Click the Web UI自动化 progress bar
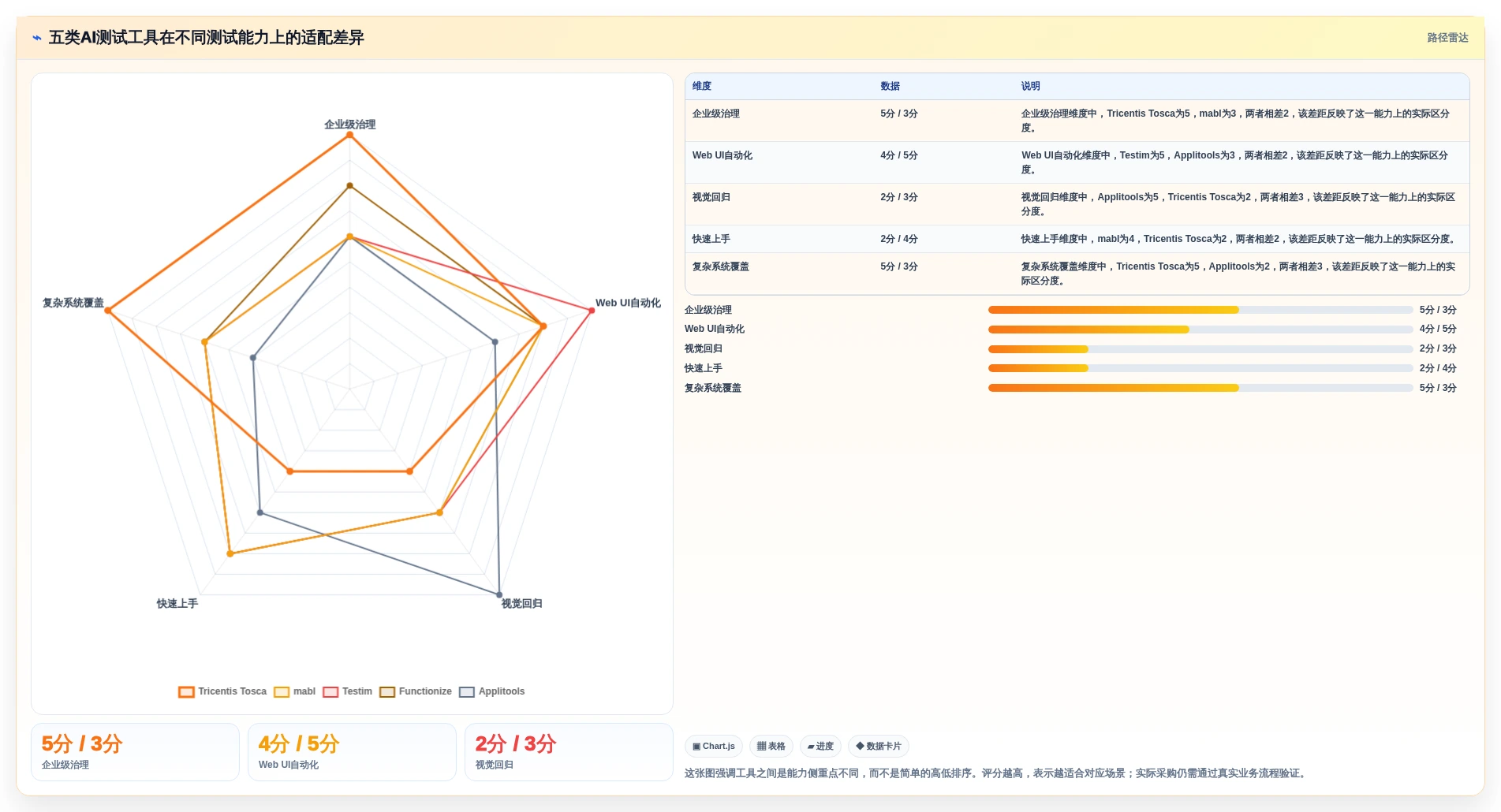 pos(1200,330)
